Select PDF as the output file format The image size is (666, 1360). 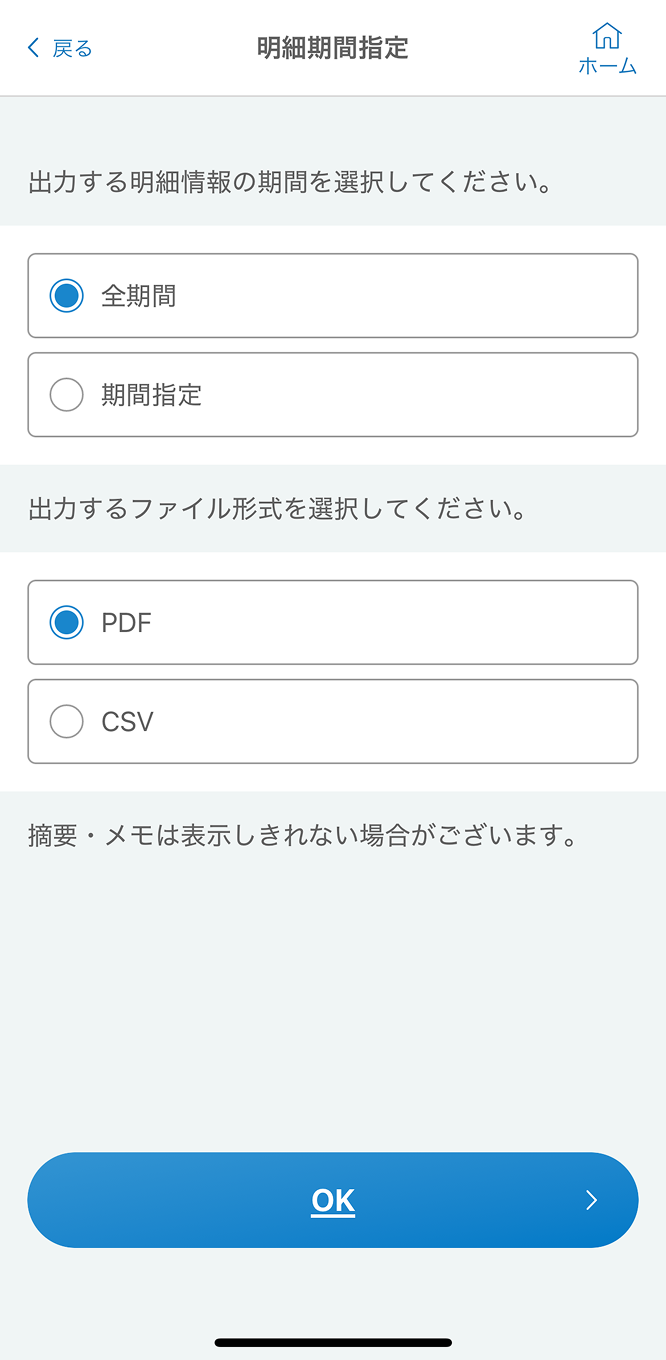66,622
